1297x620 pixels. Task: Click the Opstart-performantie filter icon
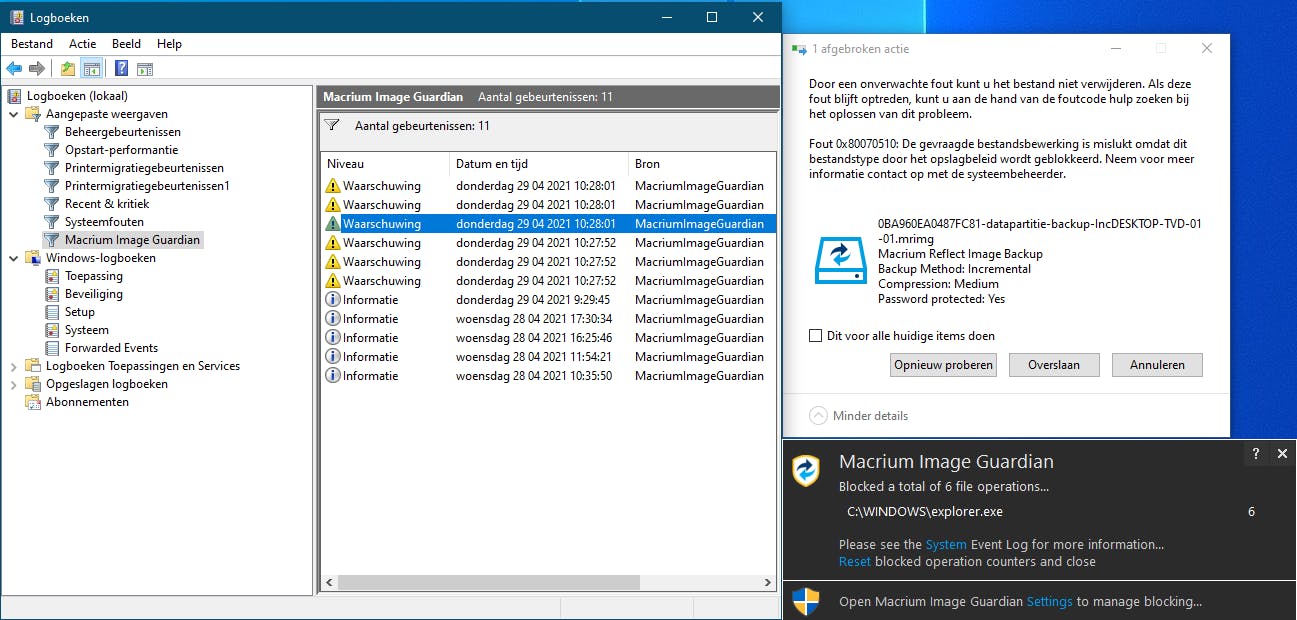click(x=52, y=150)
